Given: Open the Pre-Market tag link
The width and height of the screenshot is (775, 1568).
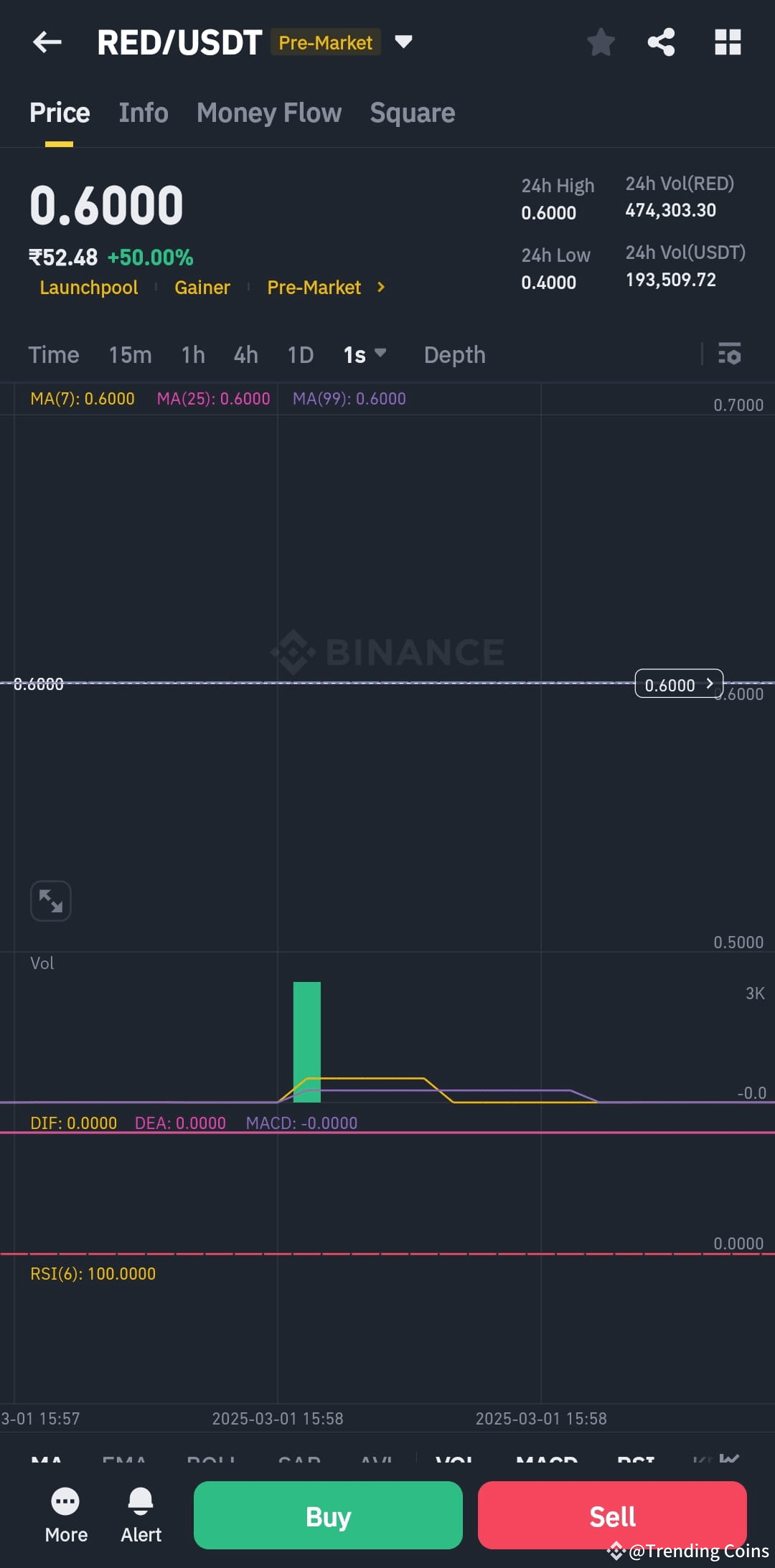Looking at the screenshot, I should click(314, 288).
